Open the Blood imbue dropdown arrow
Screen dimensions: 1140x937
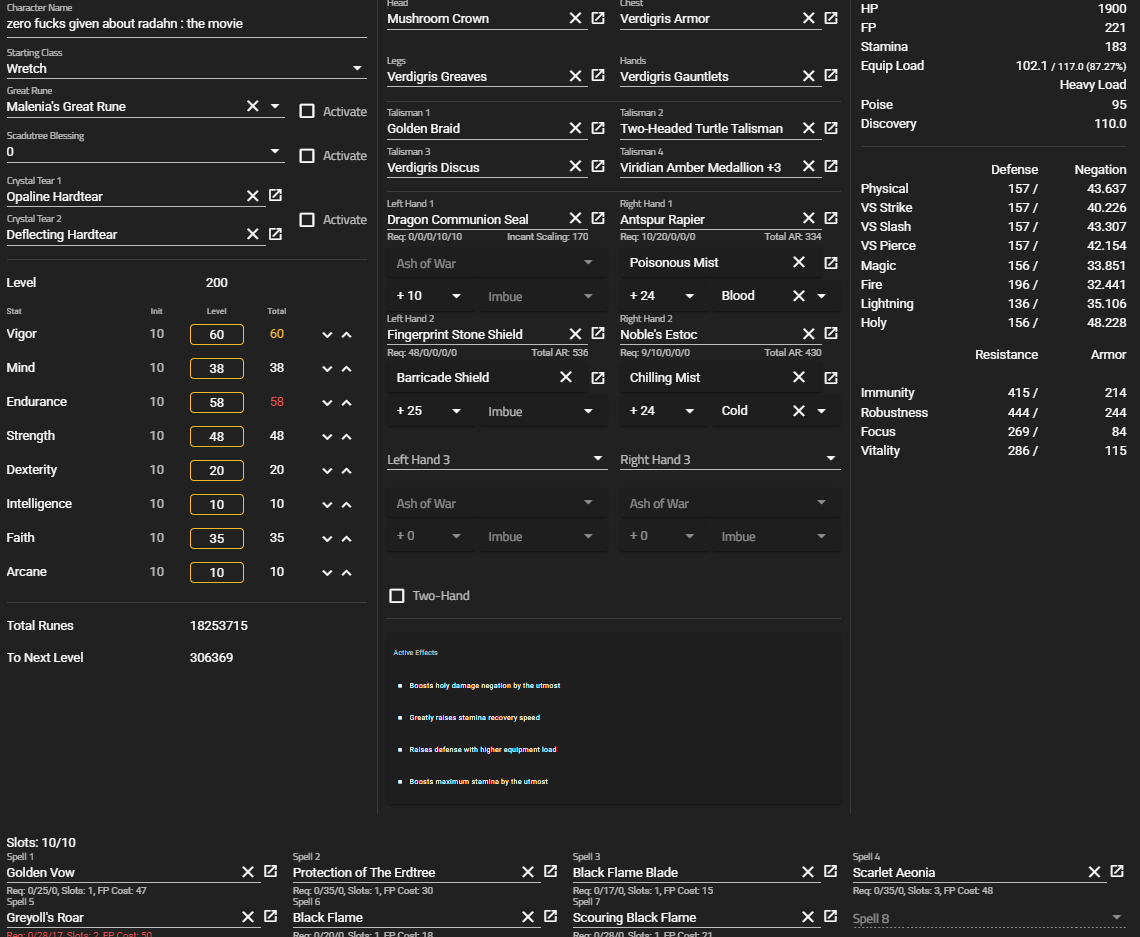(822, 296)
